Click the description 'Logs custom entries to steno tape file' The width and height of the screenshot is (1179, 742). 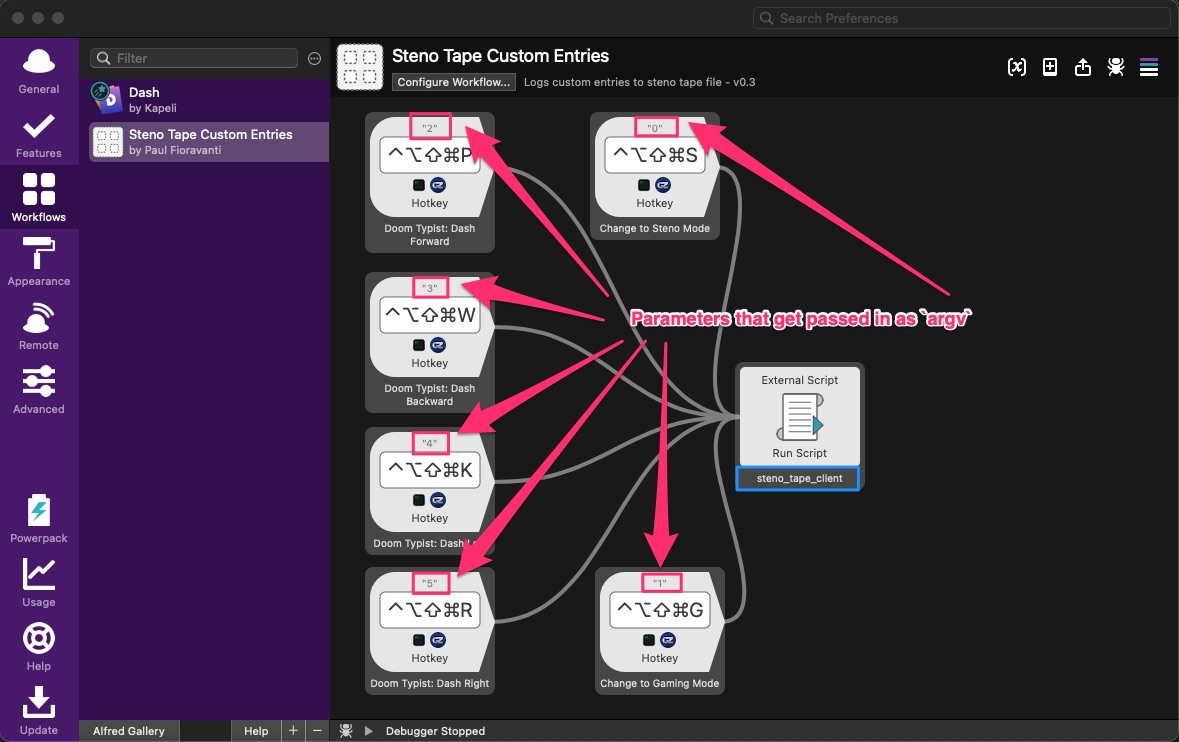pyautogui.click(x=639, y=82)
